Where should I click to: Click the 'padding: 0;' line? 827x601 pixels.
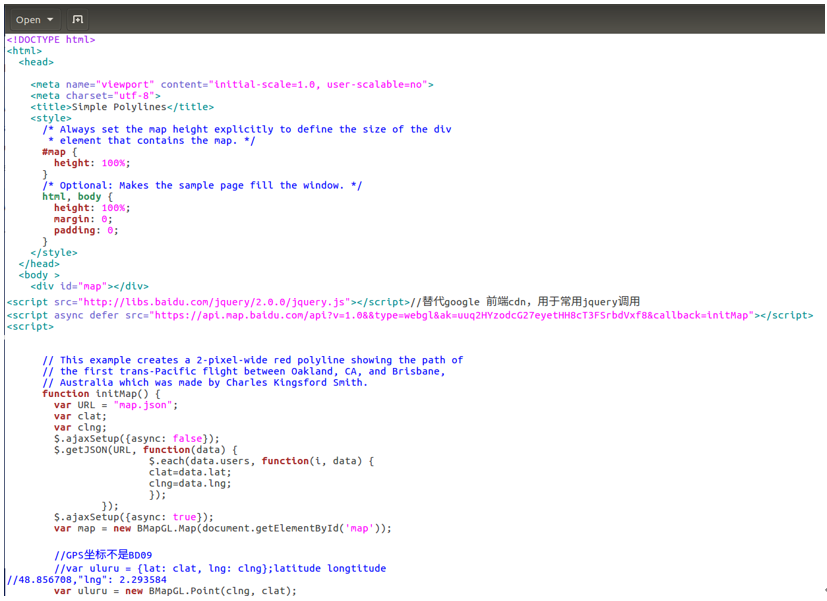[x=86, y=230]
